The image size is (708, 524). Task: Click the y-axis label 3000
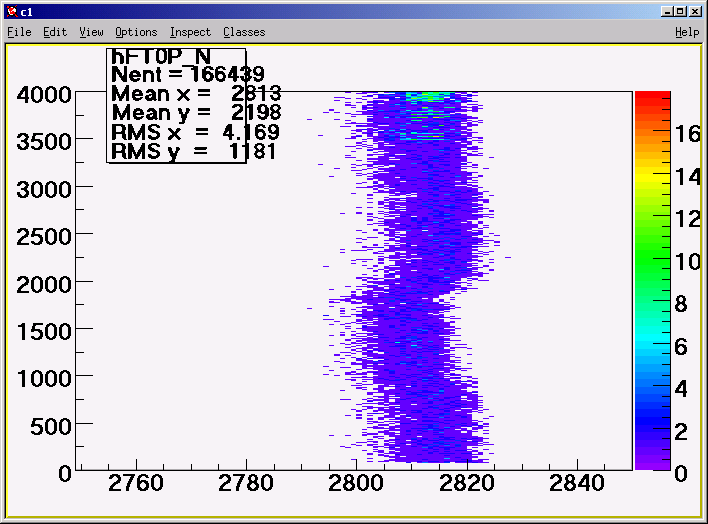(x=44, y=189)
